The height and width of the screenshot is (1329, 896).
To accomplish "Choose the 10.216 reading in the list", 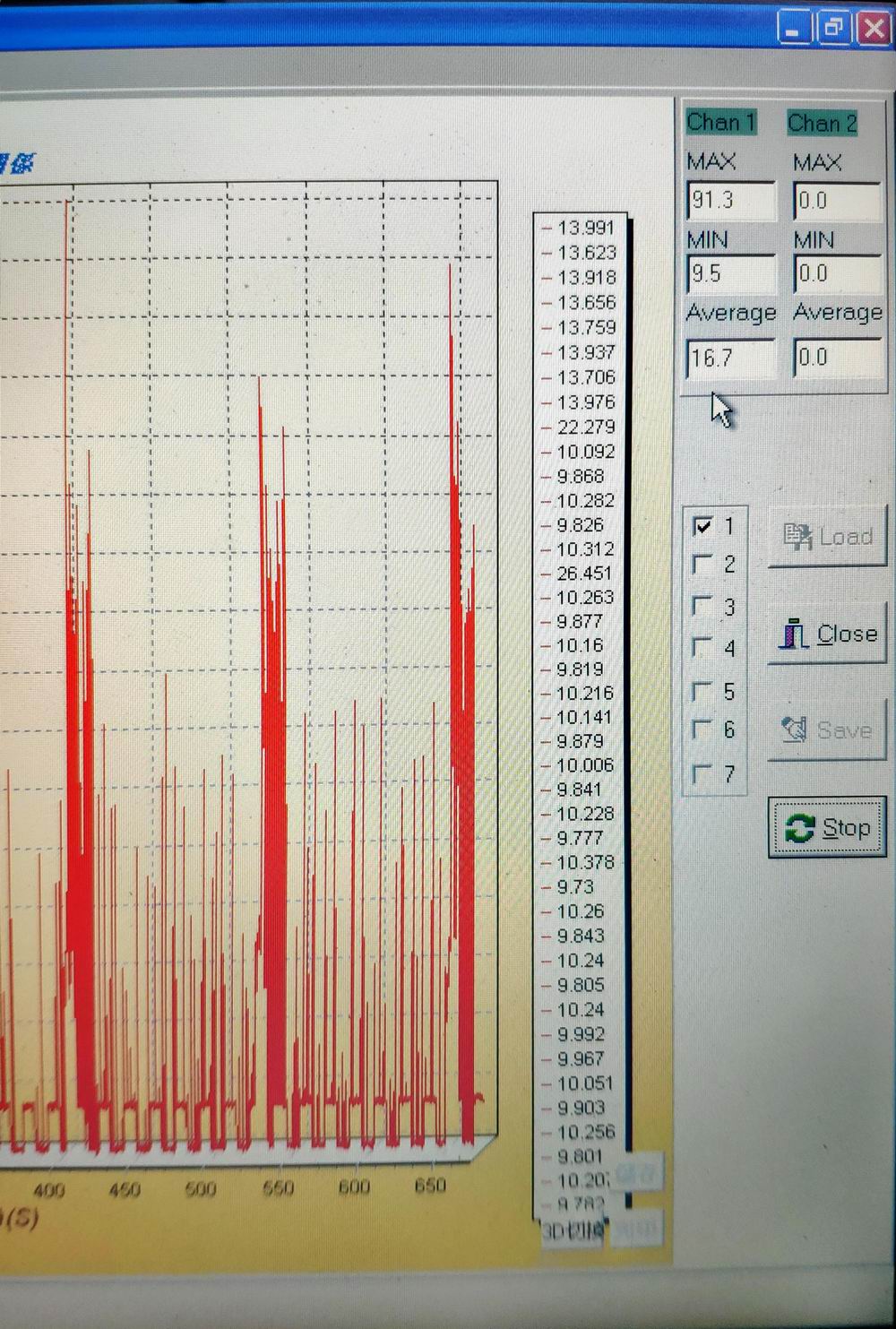I will [585, 694].
